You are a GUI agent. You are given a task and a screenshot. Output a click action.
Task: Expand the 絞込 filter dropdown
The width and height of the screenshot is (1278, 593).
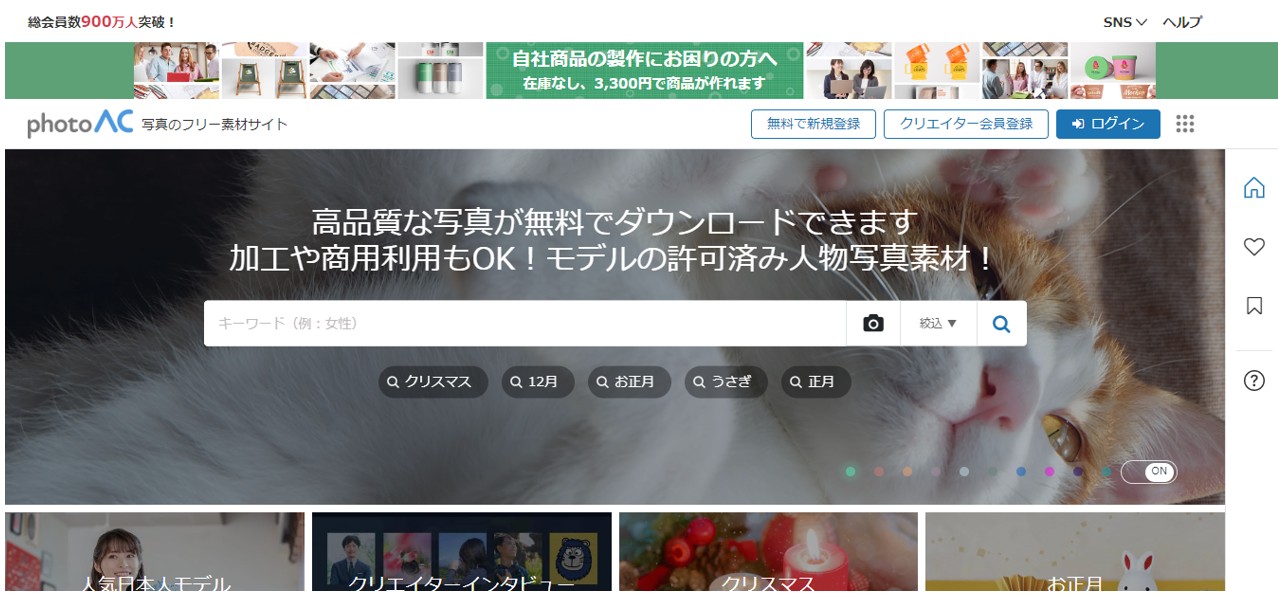(x=936, y=322)
